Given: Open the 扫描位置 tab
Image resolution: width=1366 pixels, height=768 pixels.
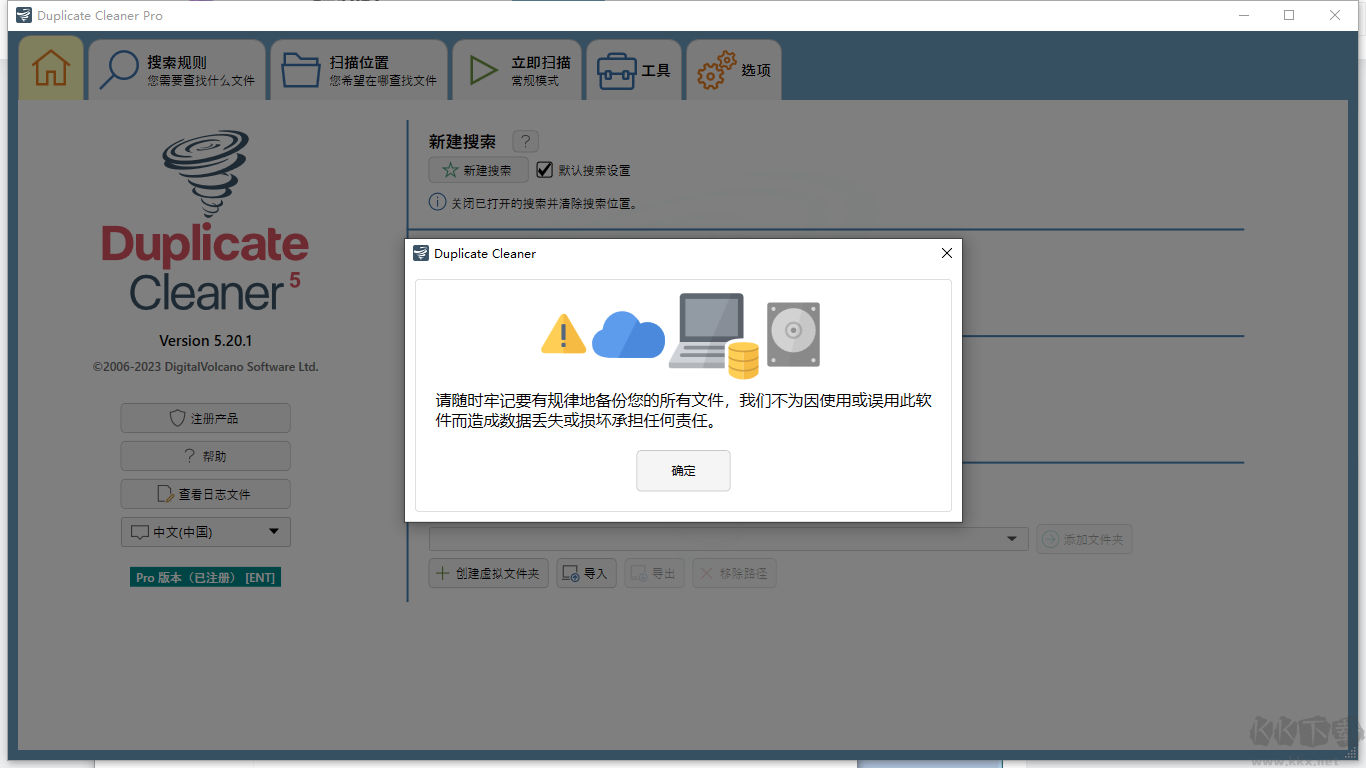Looking at the screenshot, I should tap(359, 70).
